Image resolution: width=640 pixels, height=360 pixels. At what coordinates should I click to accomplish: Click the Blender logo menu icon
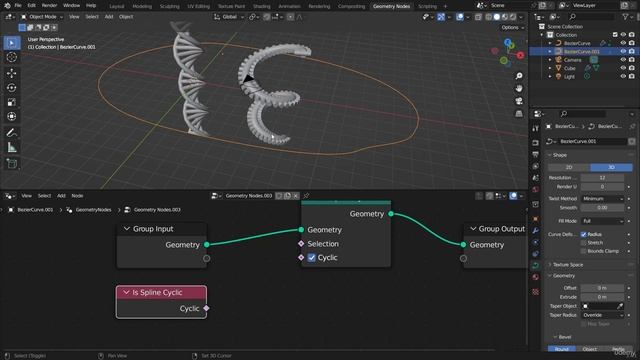point(7,6)
